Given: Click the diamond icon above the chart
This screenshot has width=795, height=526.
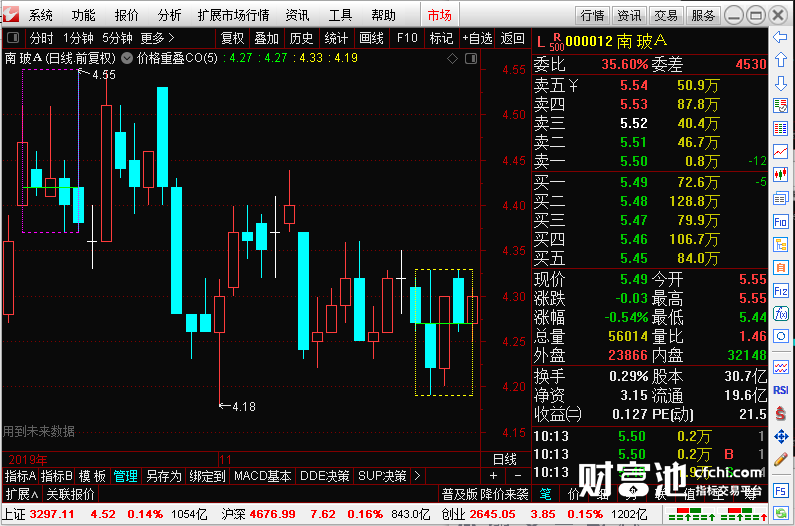Looking at the screenshot, I should click(452, 59).
